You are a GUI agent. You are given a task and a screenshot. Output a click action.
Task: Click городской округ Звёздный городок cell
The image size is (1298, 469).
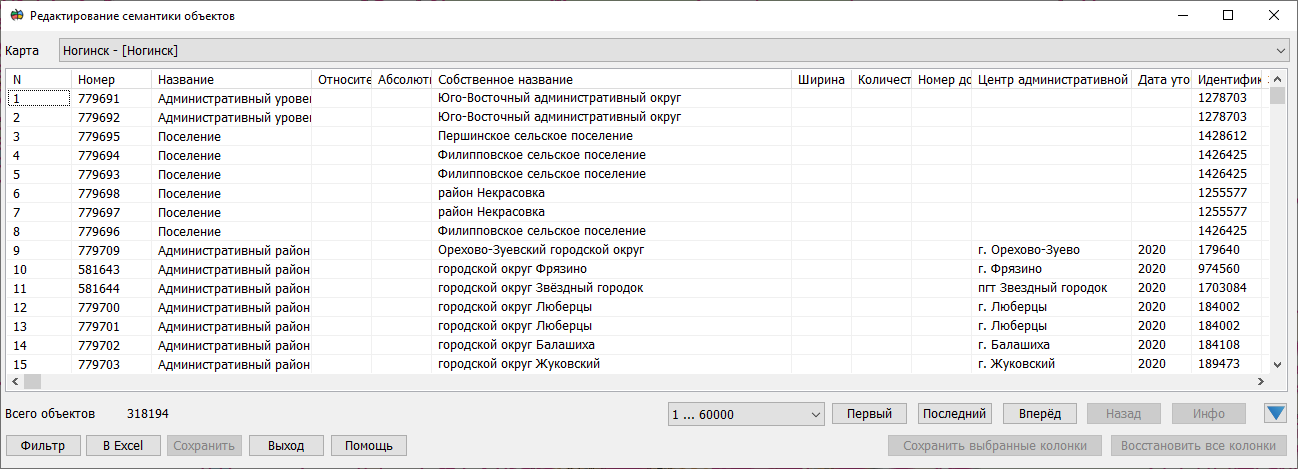[611, 289]
